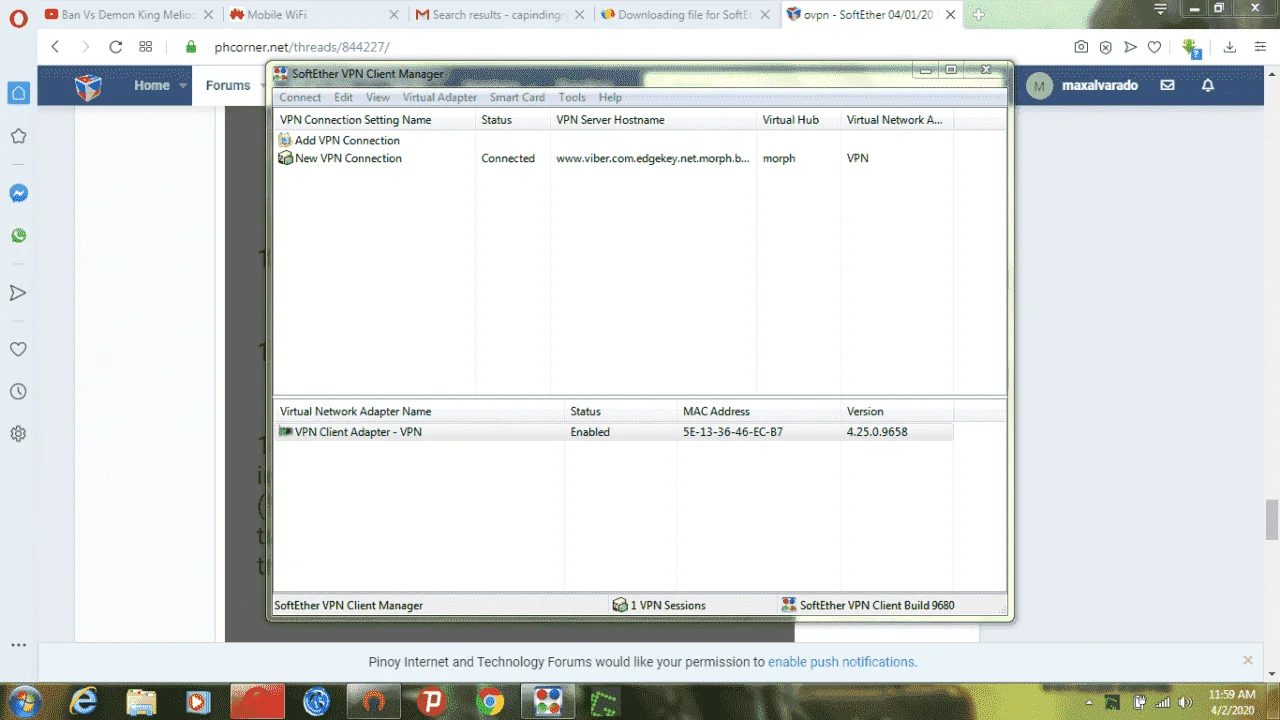
Task: Dismiss the push notification banner
Action: [x=1247, y=660]
